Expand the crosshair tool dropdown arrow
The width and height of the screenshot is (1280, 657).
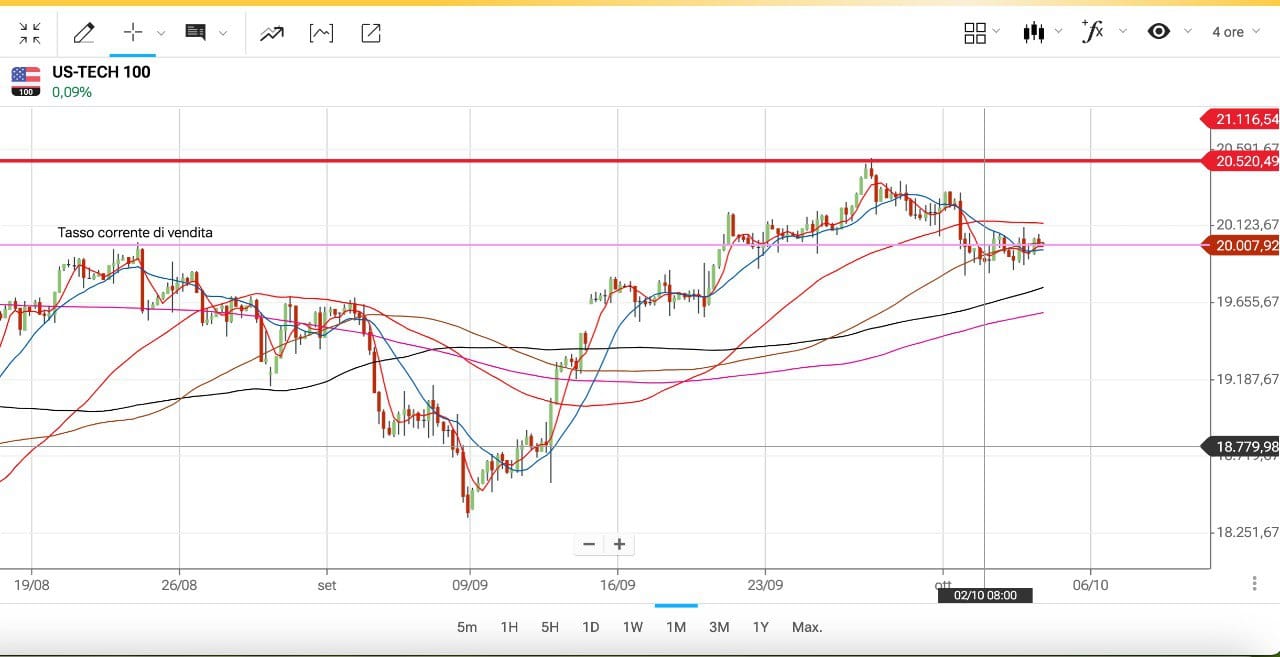click(161, 33)
